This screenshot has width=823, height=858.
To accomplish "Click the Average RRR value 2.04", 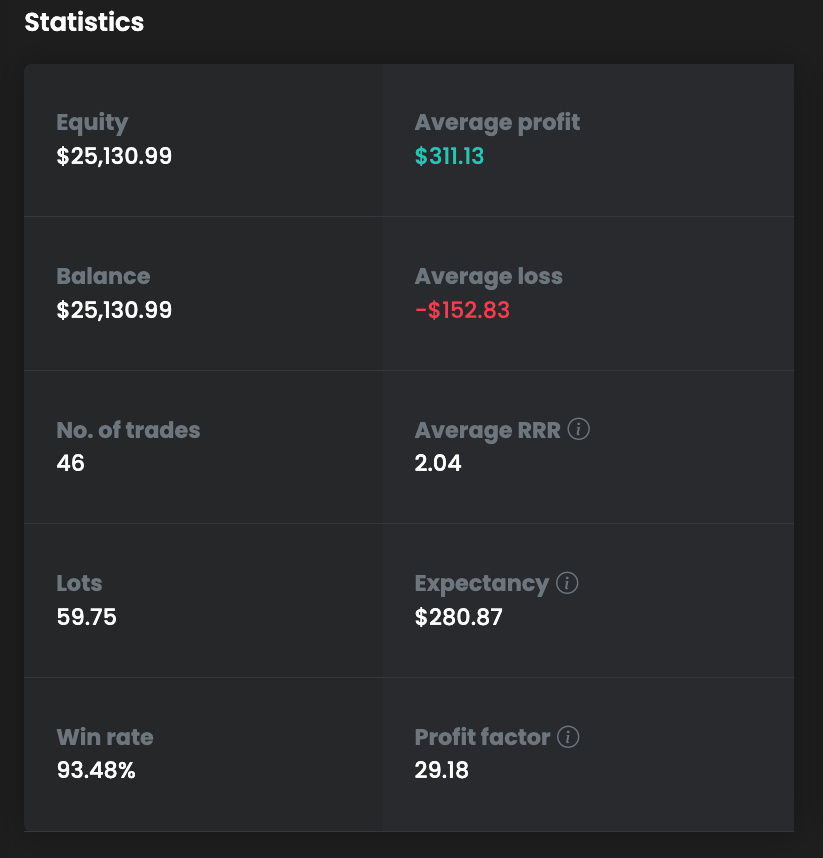I will coord(438,463).
